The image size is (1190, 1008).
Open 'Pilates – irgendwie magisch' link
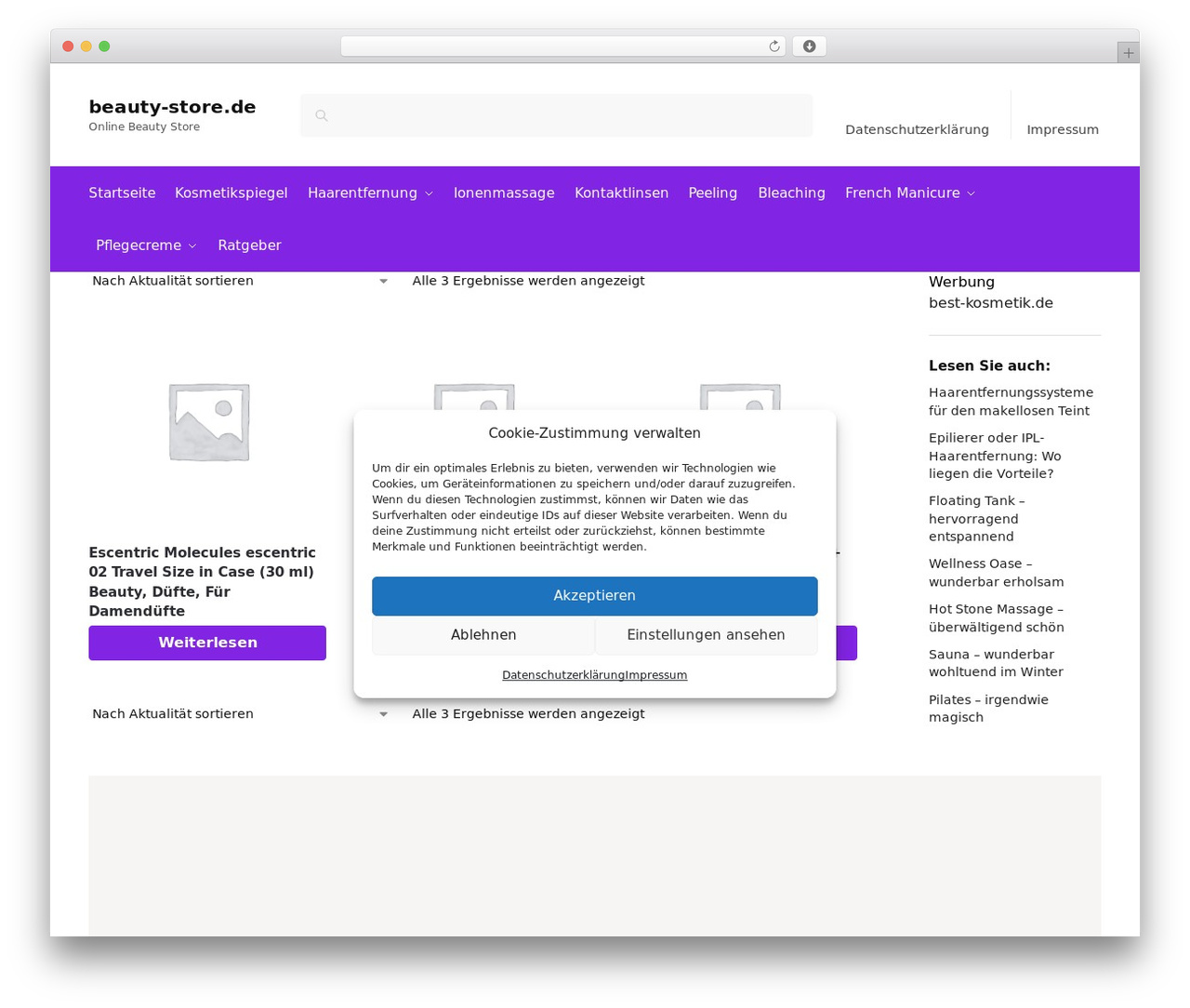pyautogui.click(x=988, y=709)
